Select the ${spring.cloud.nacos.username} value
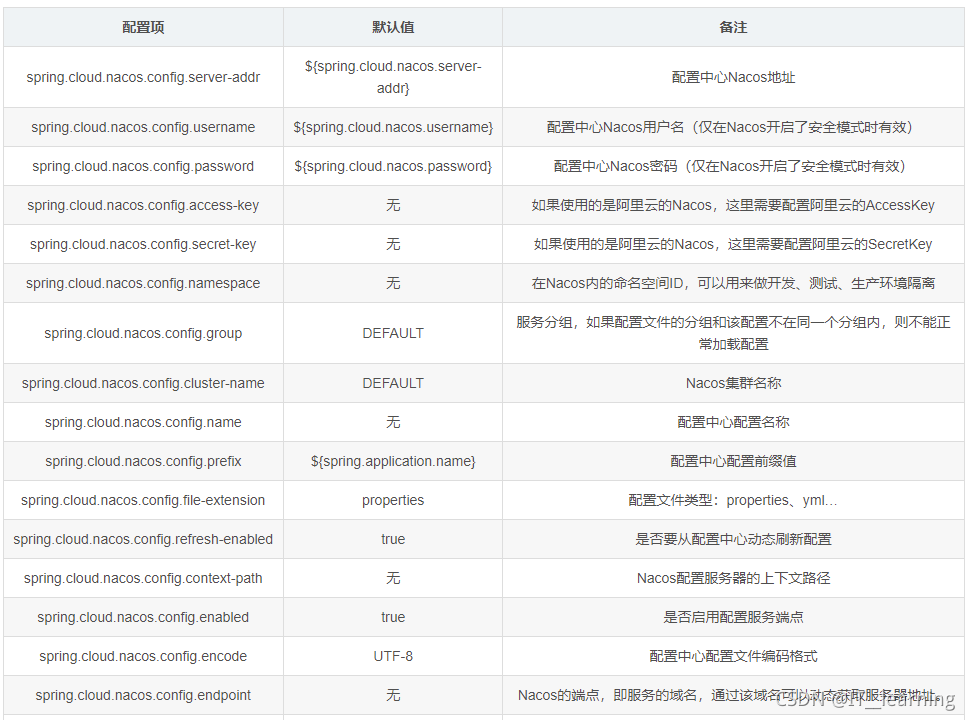This screenshot has height=720, width=970. 393,127
